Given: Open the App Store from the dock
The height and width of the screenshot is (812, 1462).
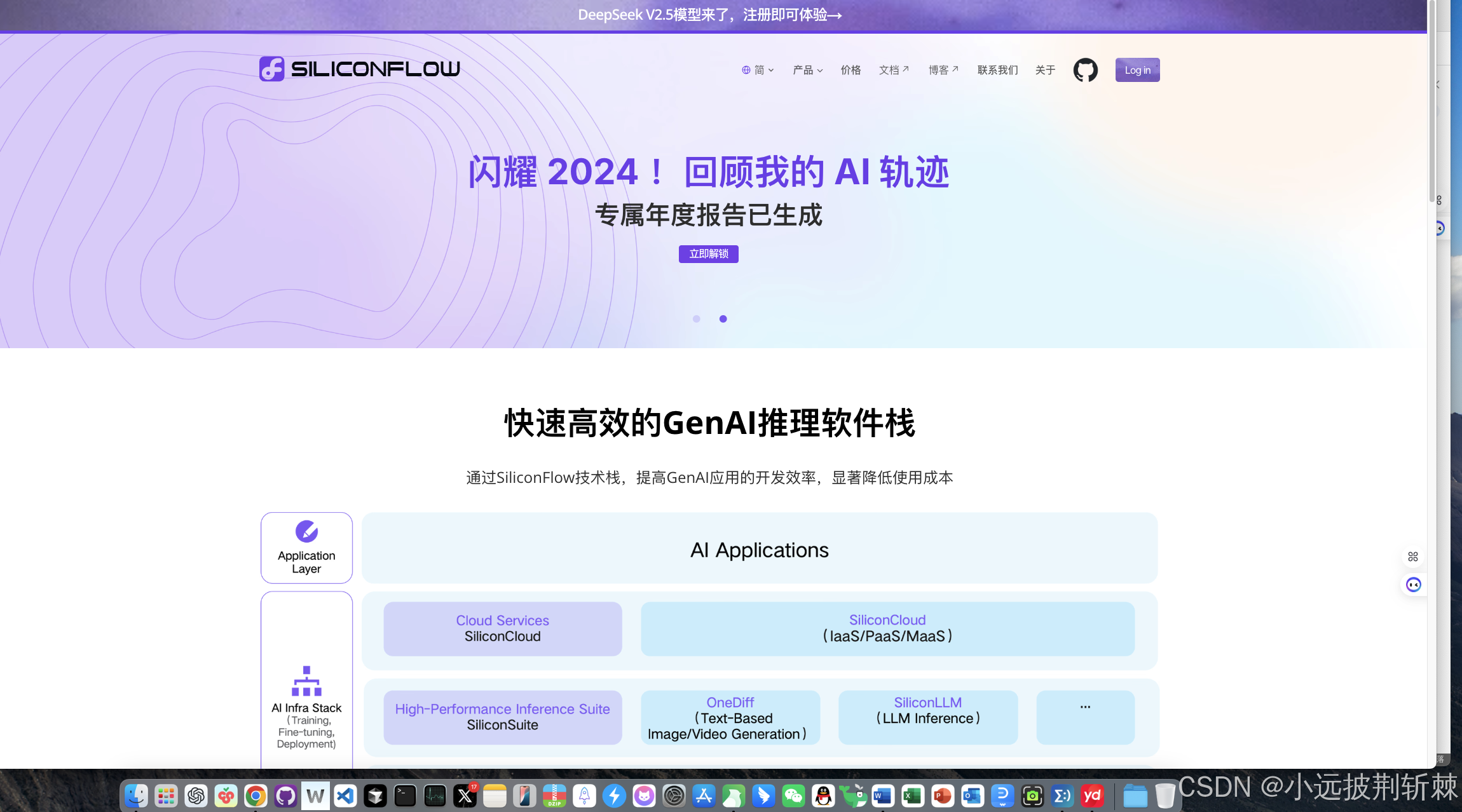Looking at the screenshot, I should [x=704, y=795].
